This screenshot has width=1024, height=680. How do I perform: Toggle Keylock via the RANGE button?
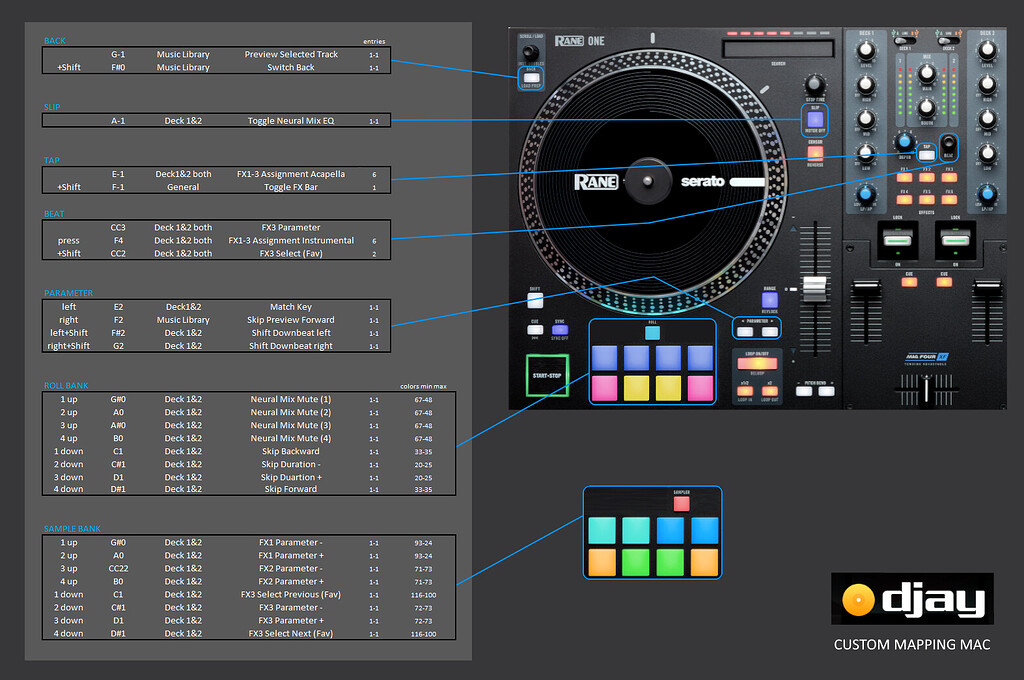(x=769, y=299)
